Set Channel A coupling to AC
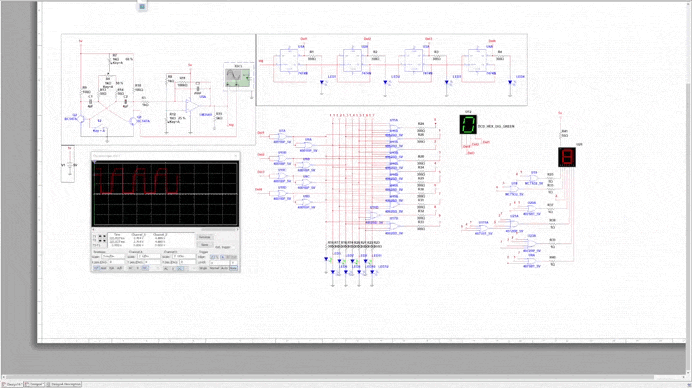 tap(130, 268)
